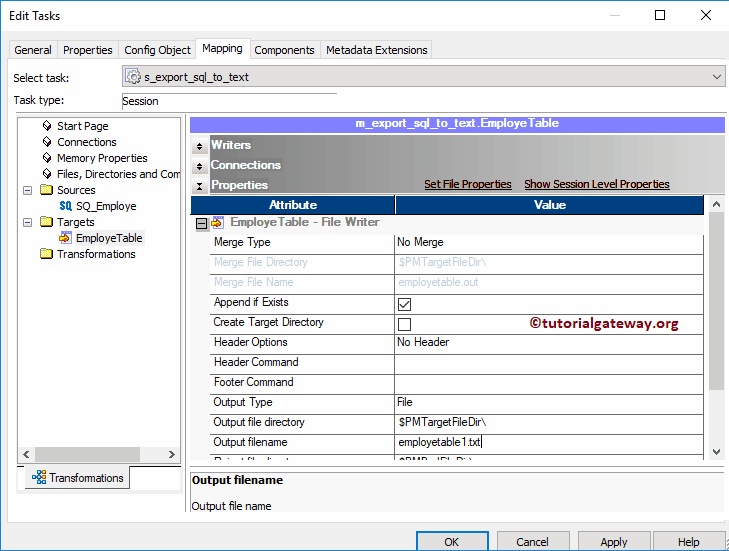Click the Transformations folder icon

[x=46, y=253]
